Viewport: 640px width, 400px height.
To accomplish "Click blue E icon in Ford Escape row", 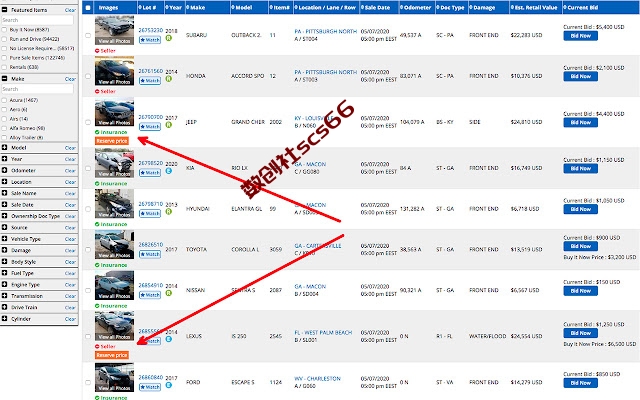I will point(169,385).
